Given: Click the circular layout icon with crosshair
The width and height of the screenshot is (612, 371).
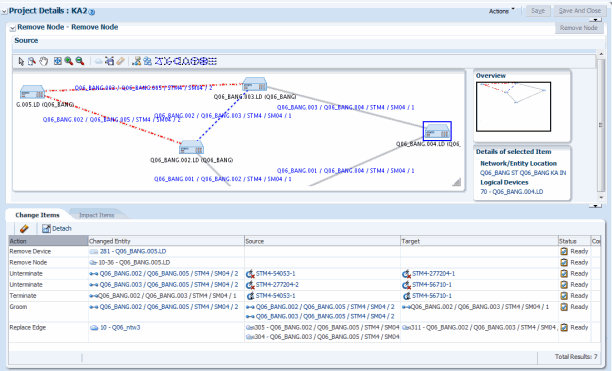Looking at the screenshot, I should coord(204,61).
